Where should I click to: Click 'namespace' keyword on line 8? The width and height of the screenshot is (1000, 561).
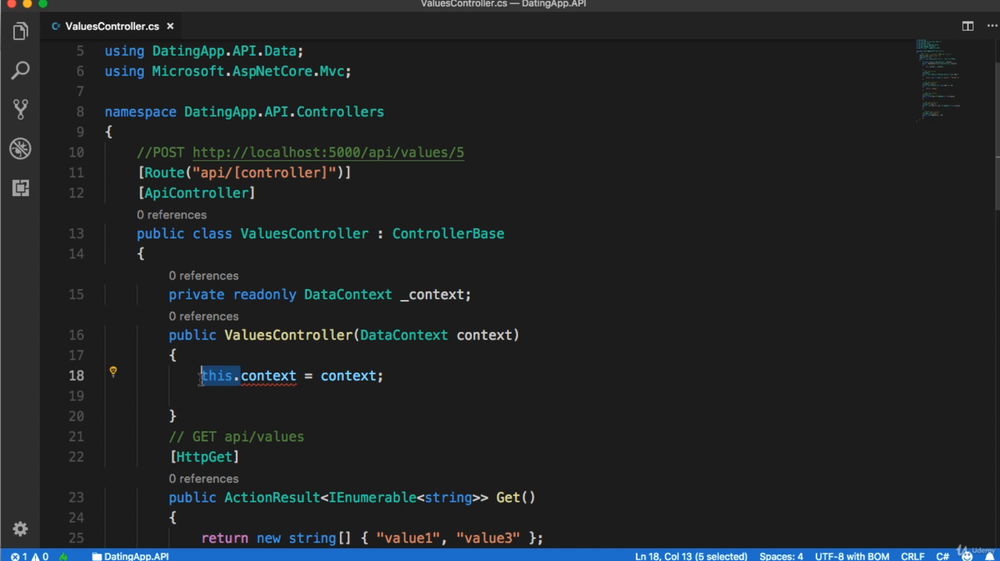pos(140,112)
